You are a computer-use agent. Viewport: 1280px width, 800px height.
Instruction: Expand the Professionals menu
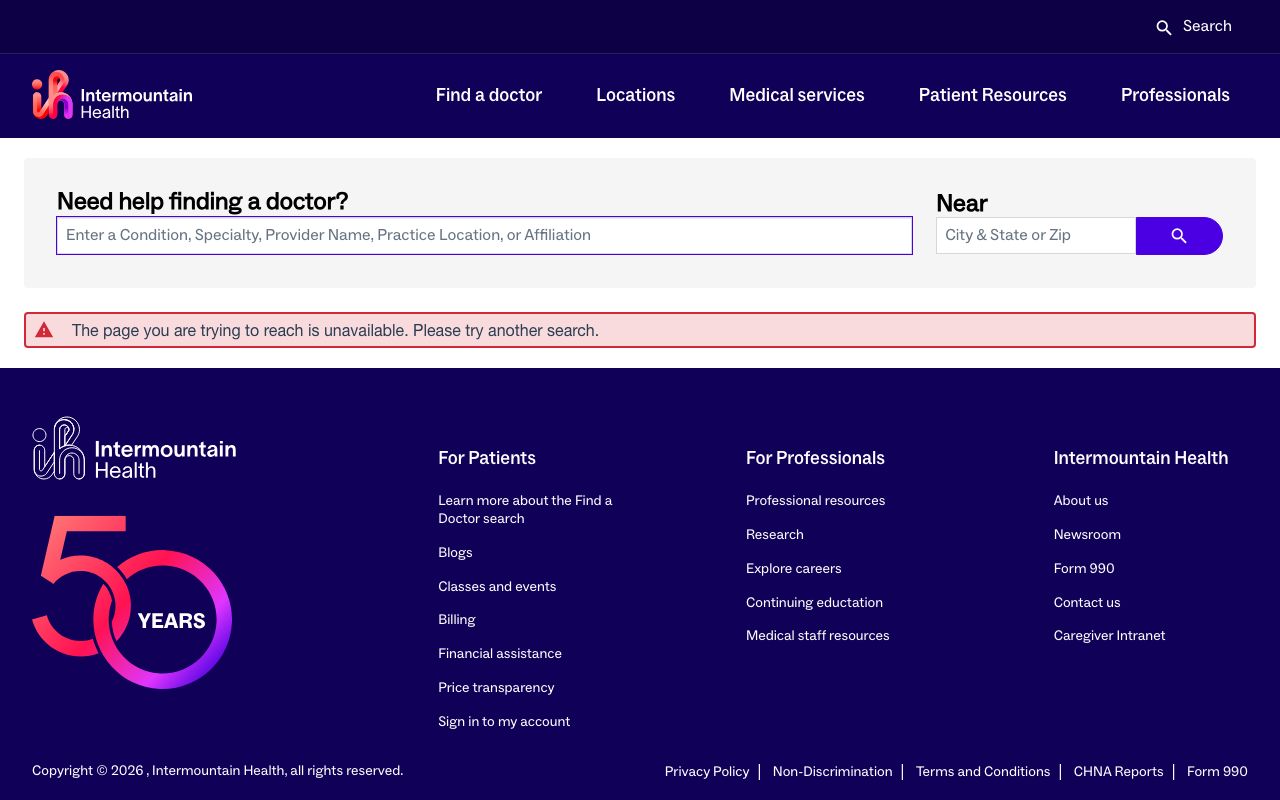click(x=1174, y=95)
